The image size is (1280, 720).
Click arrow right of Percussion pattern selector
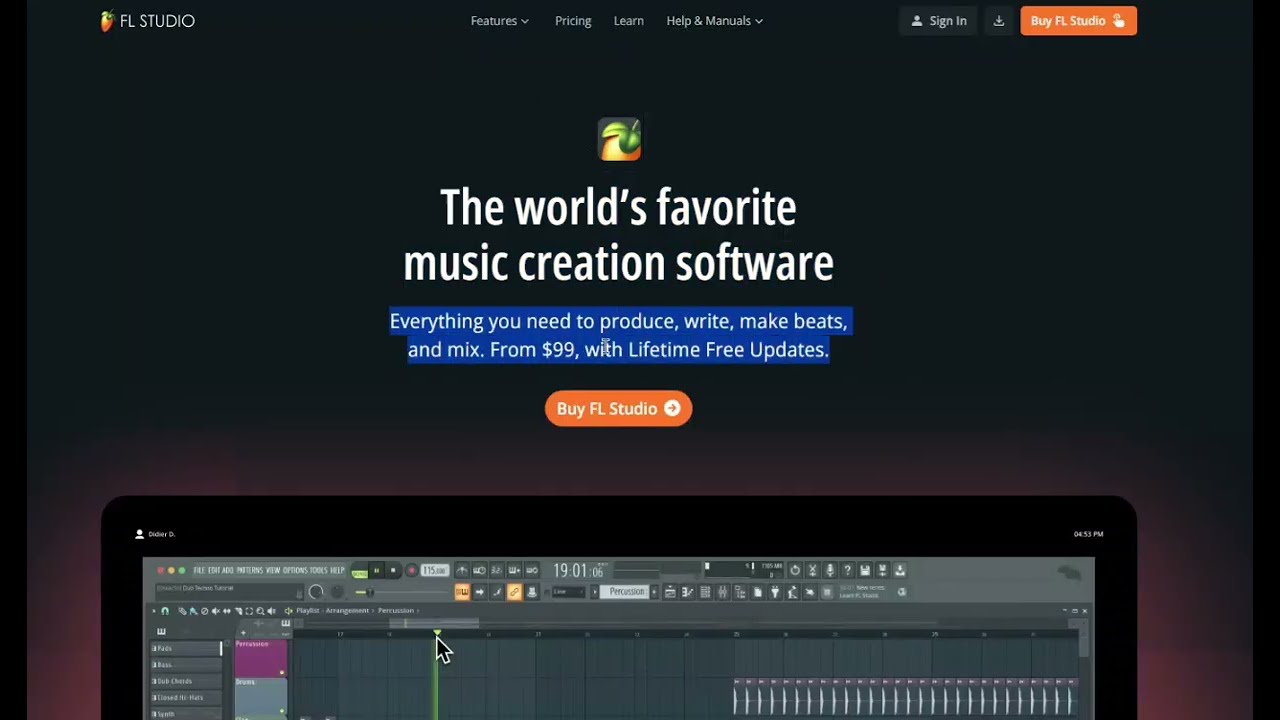(x=654, y=592)
